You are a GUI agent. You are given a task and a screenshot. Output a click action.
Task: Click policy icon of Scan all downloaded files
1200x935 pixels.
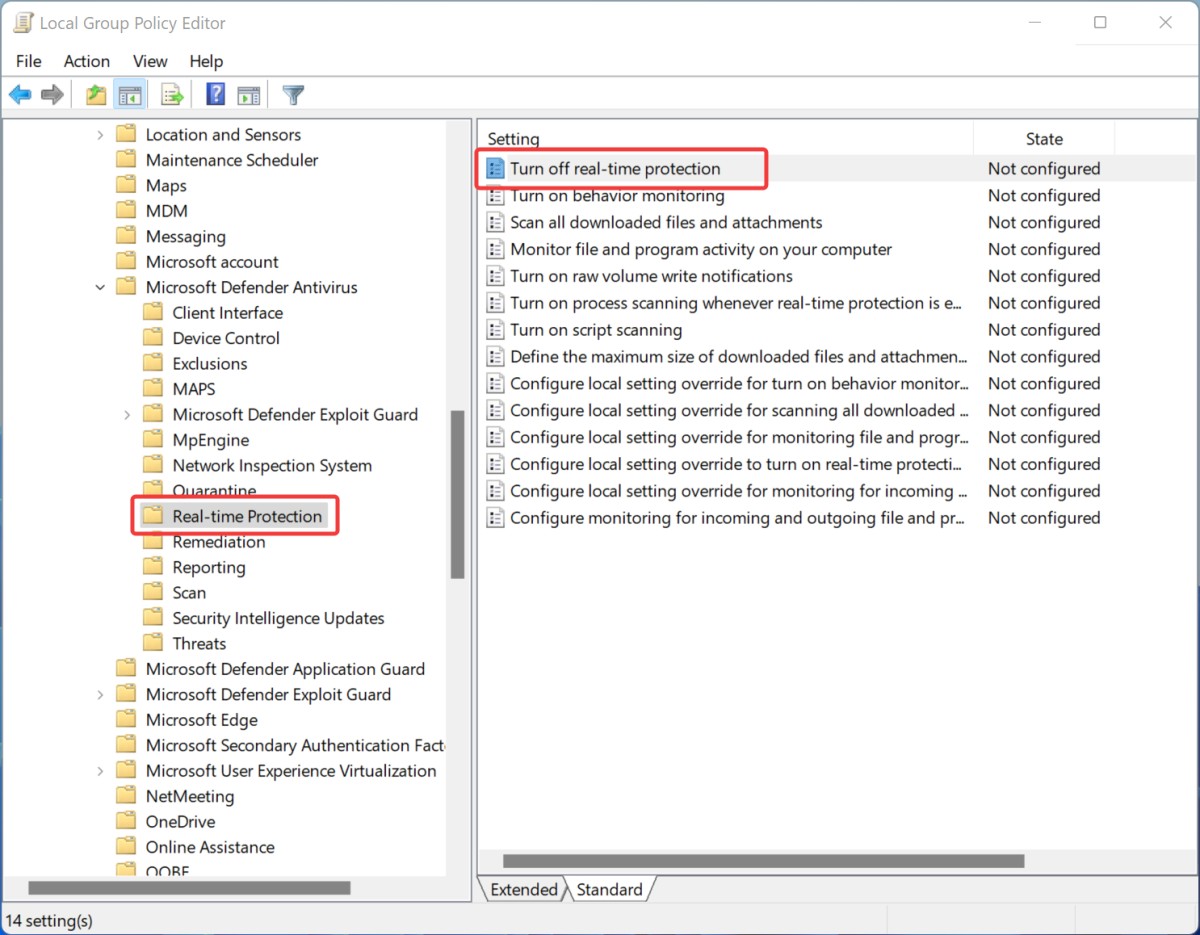[495, 223]
